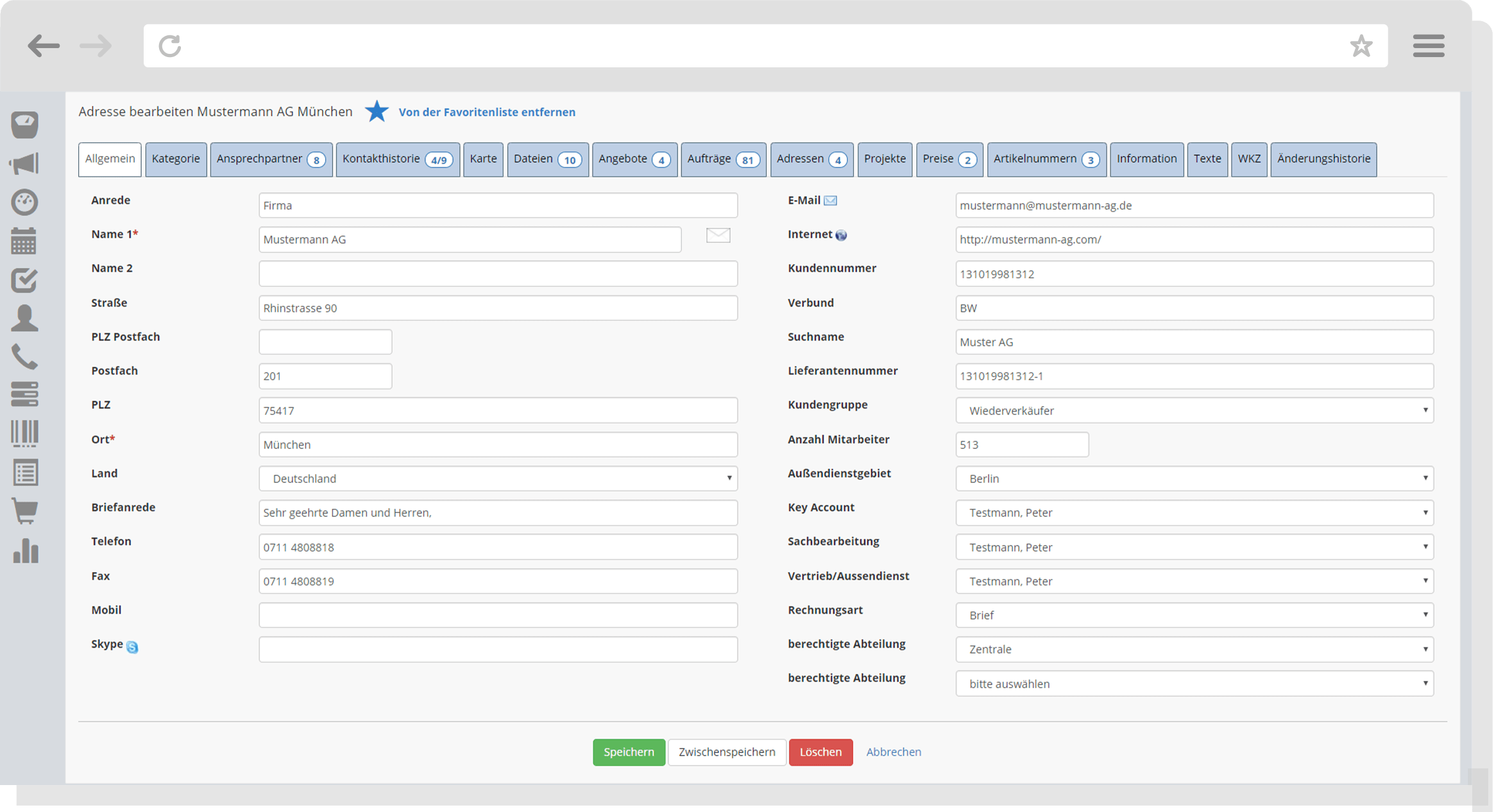Switch to the Ansprechpartner tab
Viewport: 1496px width, 812px height.
[x=271, y=159]
